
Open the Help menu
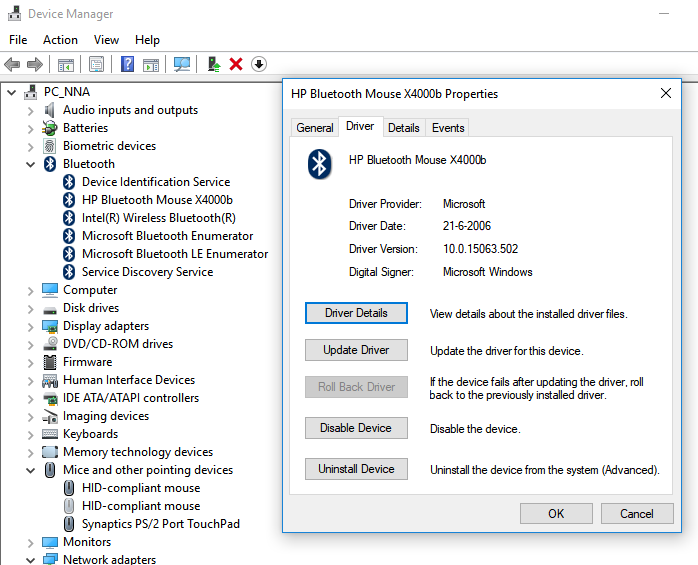(x=147, y=40)
